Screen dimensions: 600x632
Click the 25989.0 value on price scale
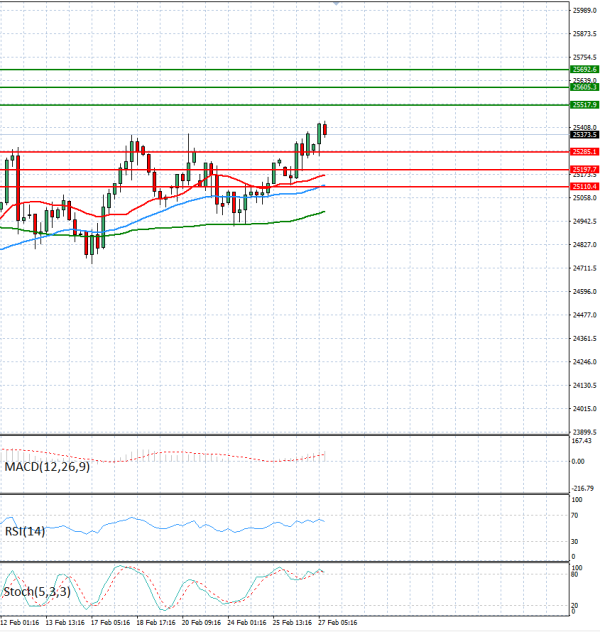[584, 11]
